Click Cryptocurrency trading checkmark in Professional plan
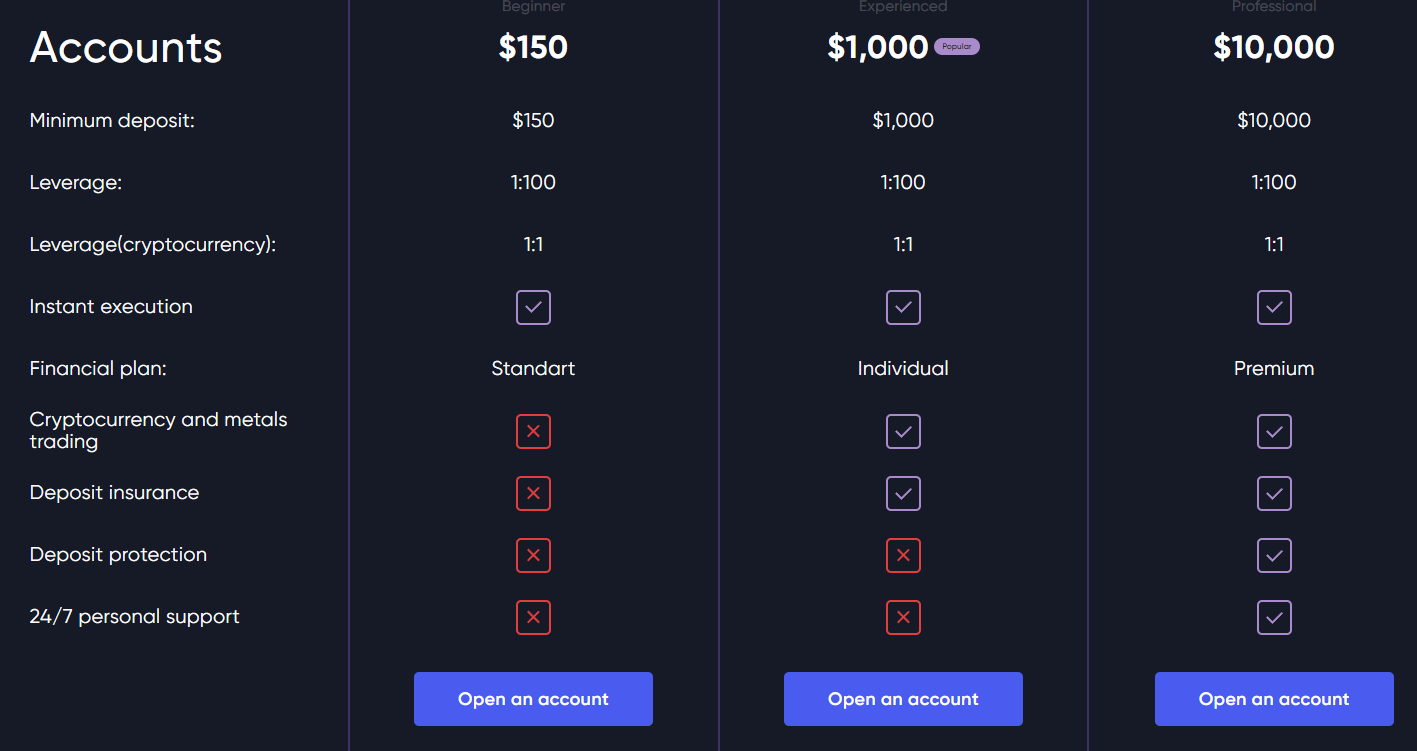The height and width of the screenshot is (751, 1417). (1274, 432)
